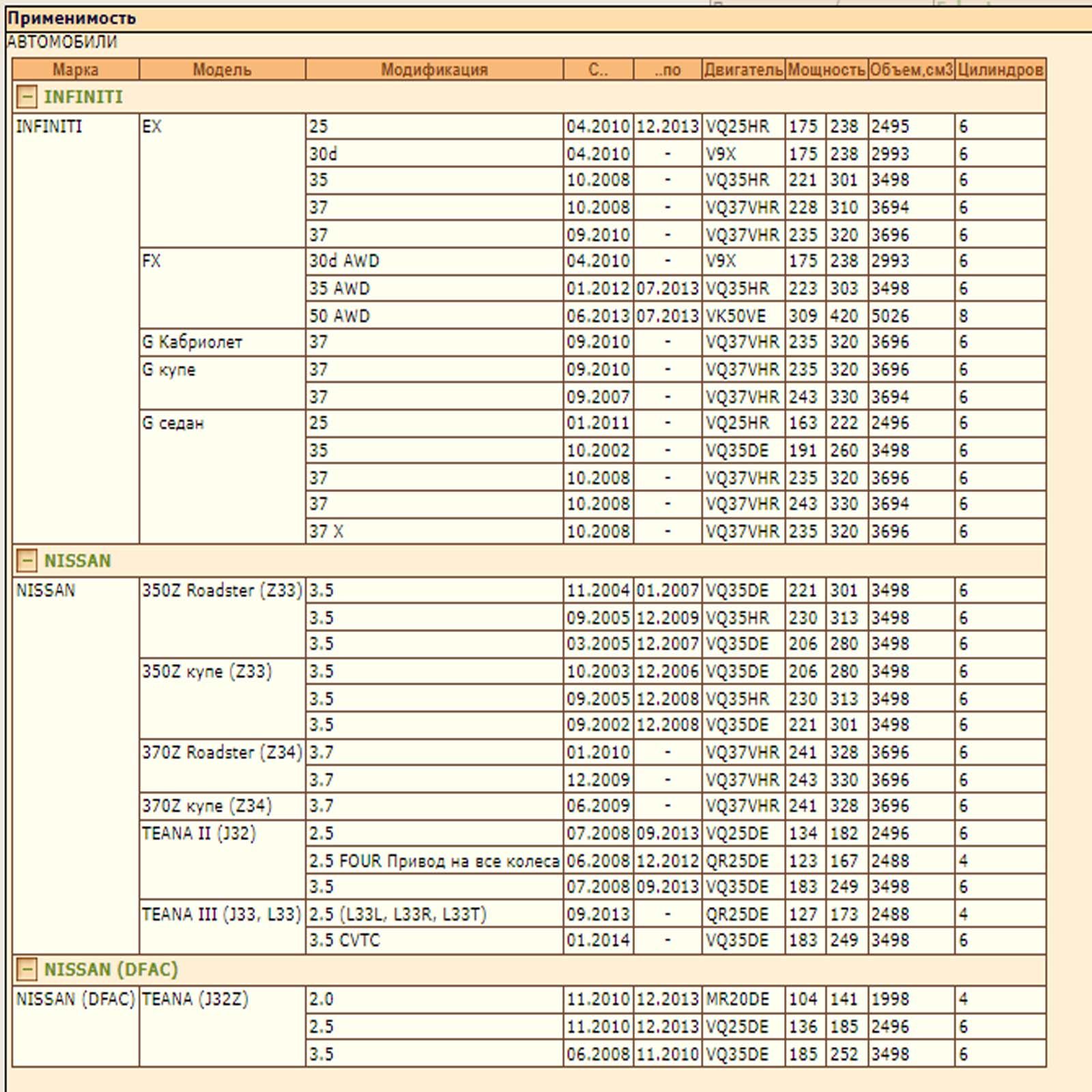This screenshot has height=1092, width=1092.
Task: Click the Марка column header
Action: (76, 70)
